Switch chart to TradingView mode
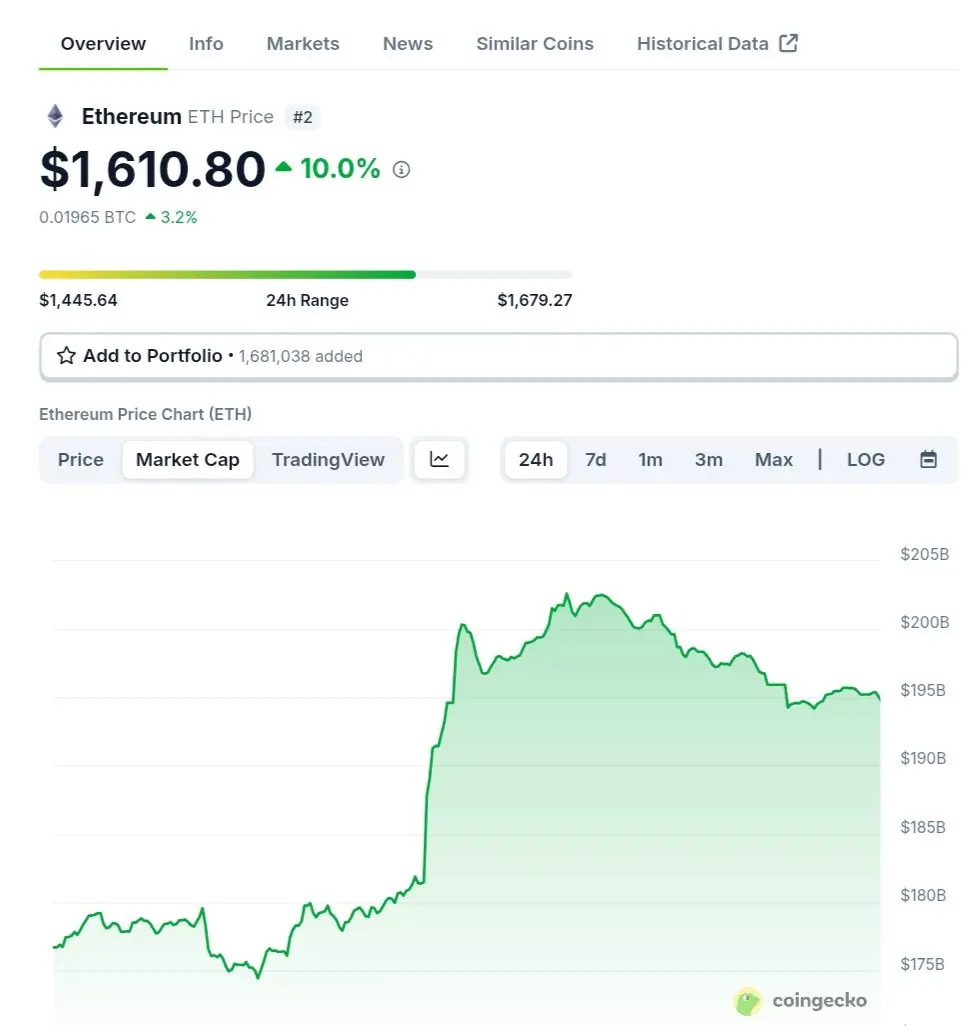The width and height of the screenshot is (980, 1026). click(328, 459)
